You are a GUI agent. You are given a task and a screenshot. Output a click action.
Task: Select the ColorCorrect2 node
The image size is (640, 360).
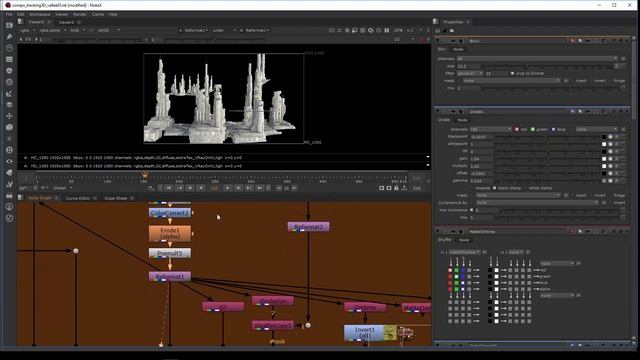tap(170, 213)
